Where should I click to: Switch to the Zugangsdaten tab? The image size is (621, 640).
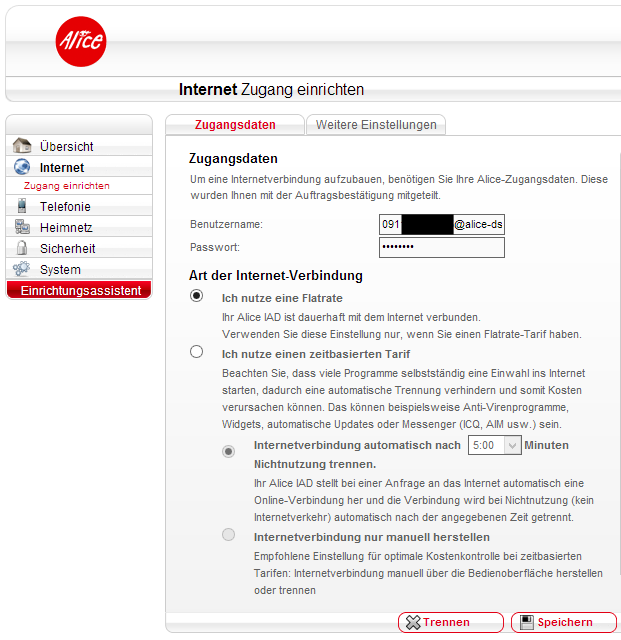tap(235, 124)
